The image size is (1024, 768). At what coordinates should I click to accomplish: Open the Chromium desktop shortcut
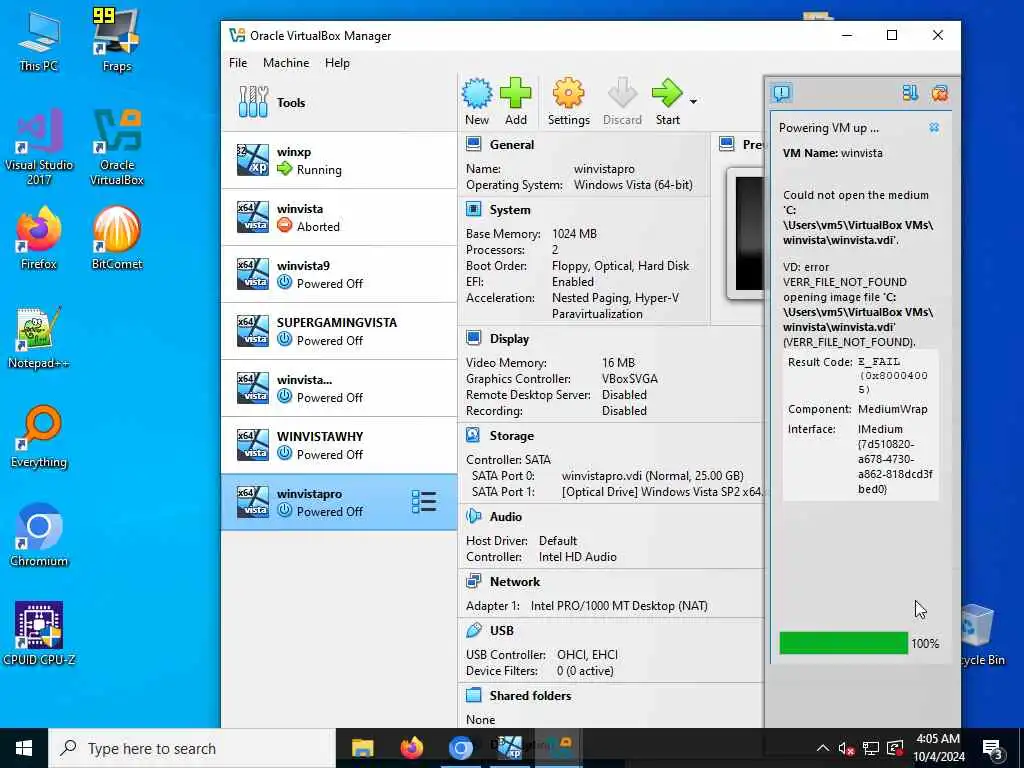(x=39, y=534)
